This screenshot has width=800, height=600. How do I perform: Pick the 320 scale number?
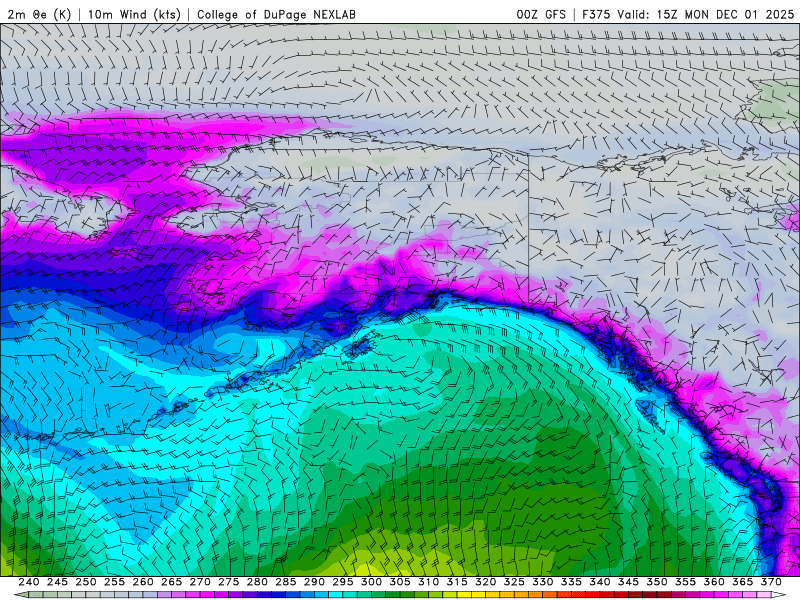coord(486,582)
